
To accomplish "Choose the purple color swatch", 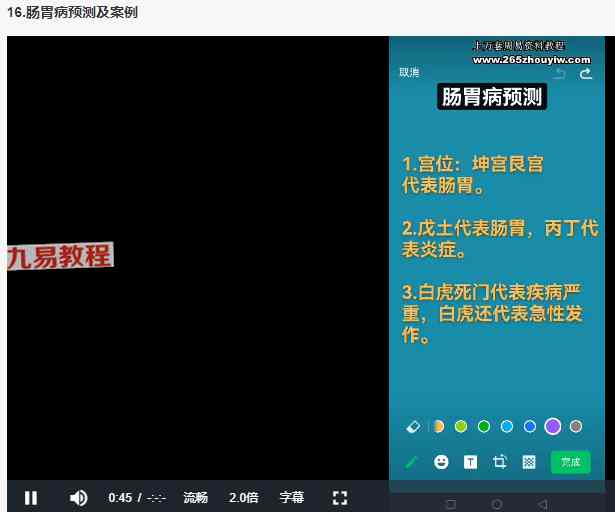I will pyautogui.click(x=552, y=427).
